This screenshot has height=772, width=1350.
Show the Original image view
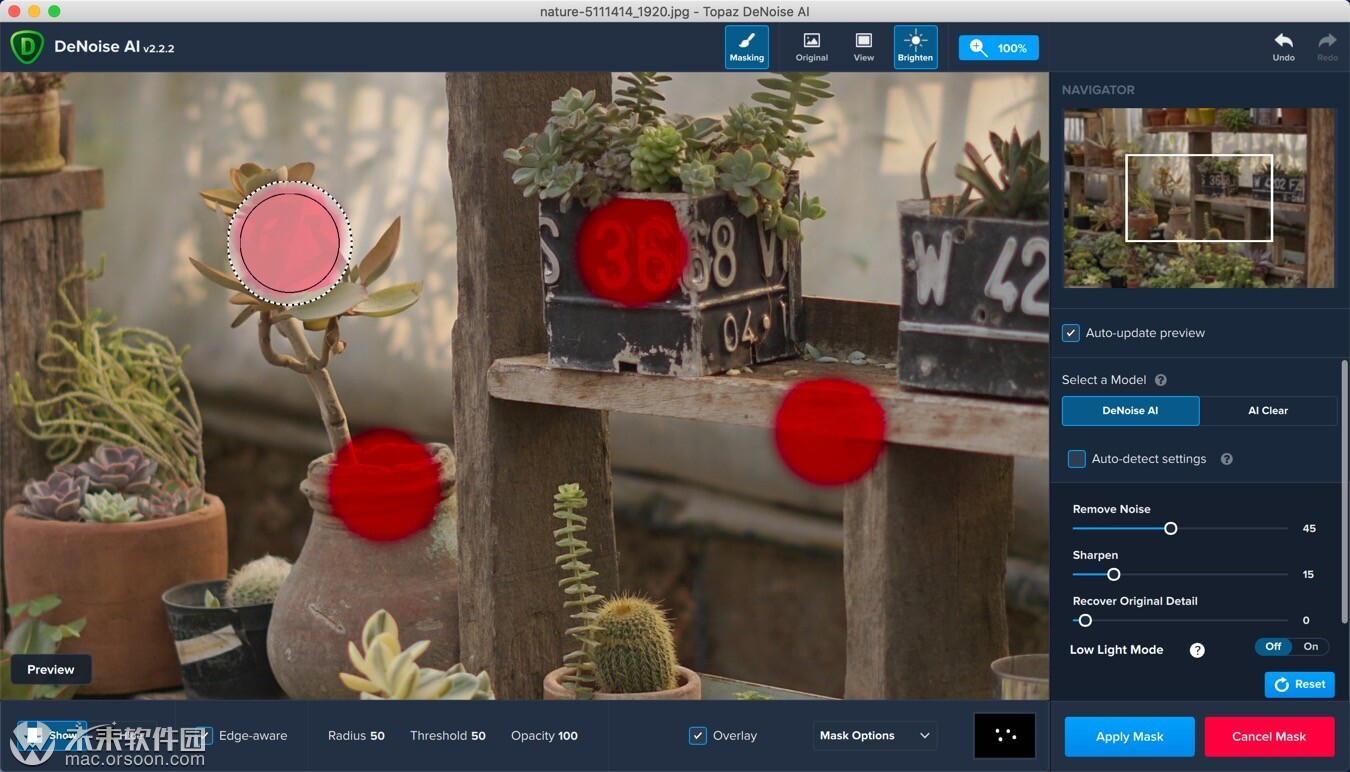point(811,47)
